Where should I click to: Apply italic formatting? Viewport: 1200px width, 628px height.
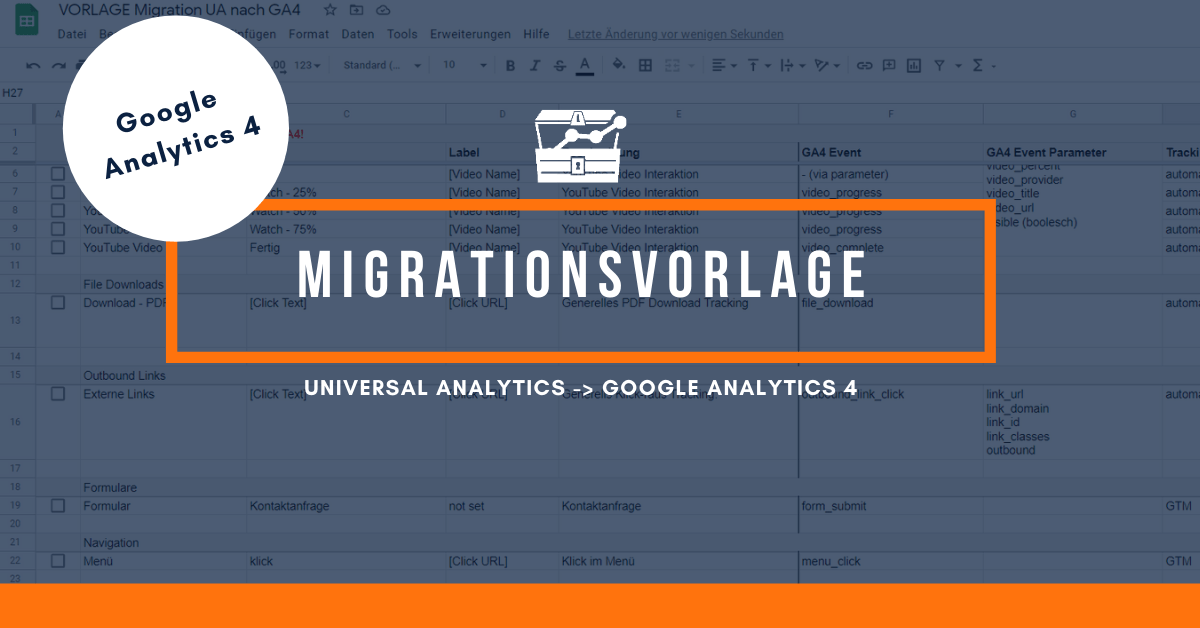[x=535, y=66]
